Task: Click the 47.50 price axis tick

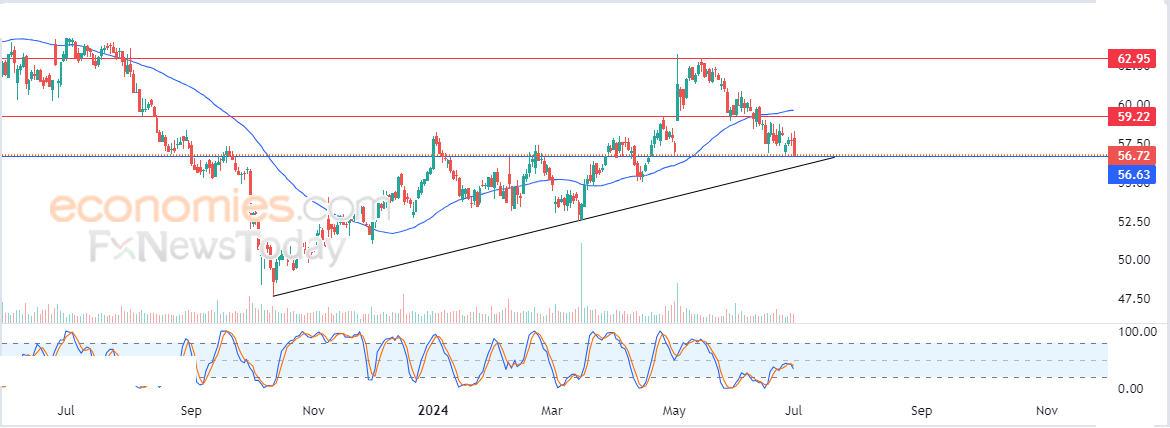Action: [1132, 299]
